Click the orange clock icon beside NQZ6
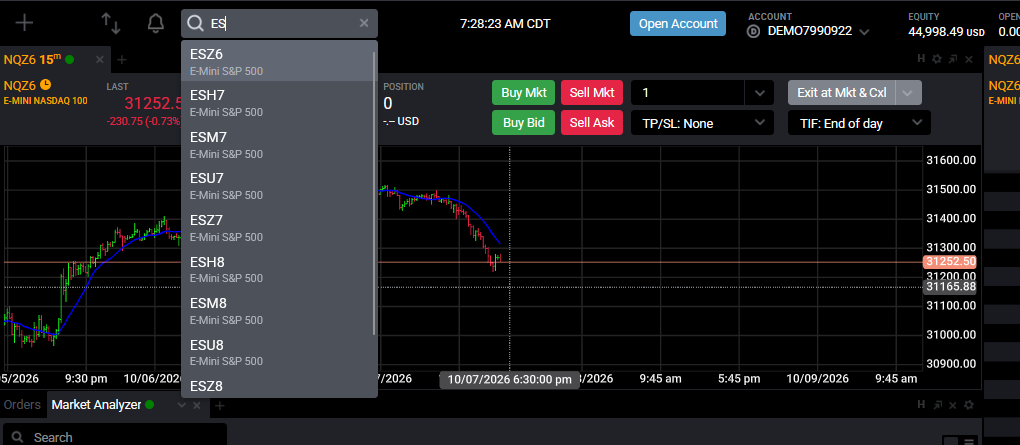Screen dimensions: 1020x445 click(46, 85)
